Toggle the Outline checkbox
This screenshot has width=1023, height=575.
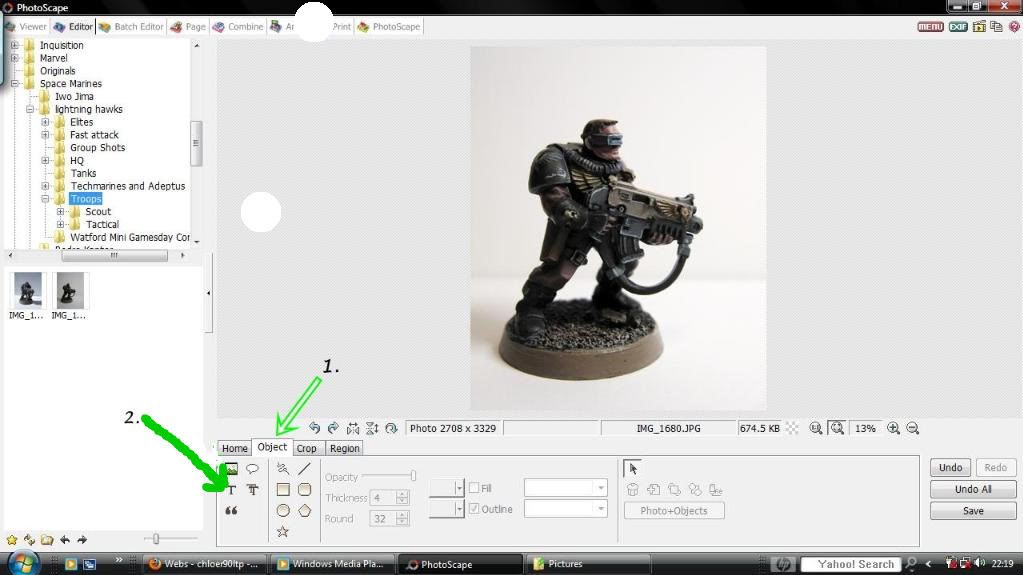click(x=474, y=508)
